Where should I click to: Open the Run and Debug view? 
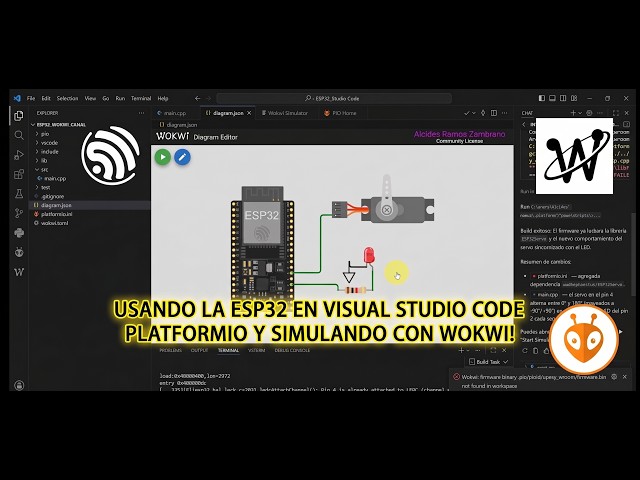tap(19, 155)
